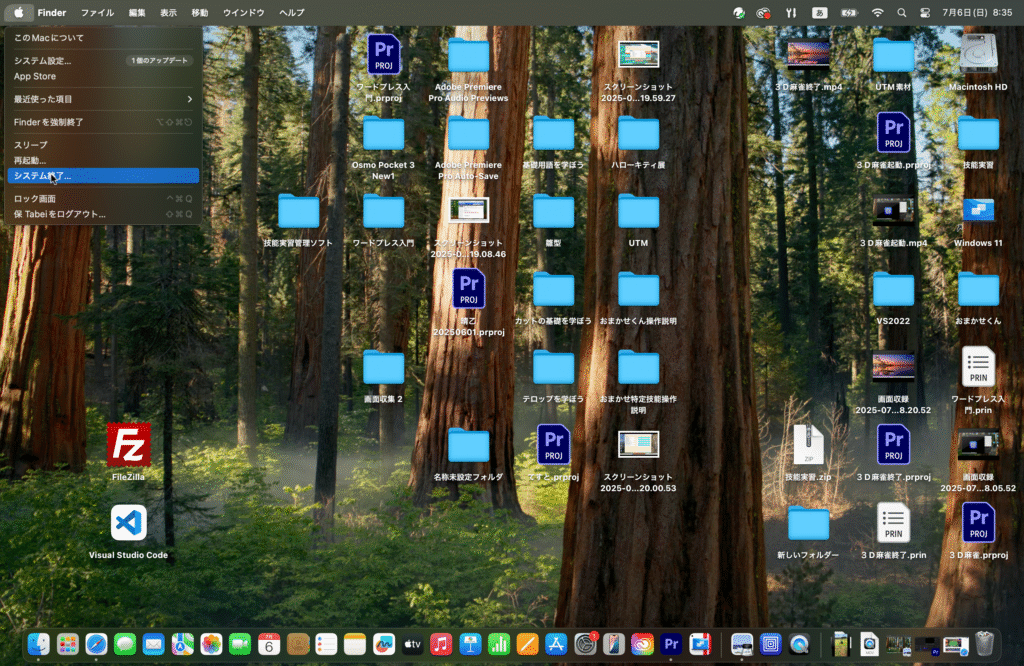The width and height of the screenshot is (1024, 666).
Task: Click the 1個のアップデート badge
Action: pos(158,61)
